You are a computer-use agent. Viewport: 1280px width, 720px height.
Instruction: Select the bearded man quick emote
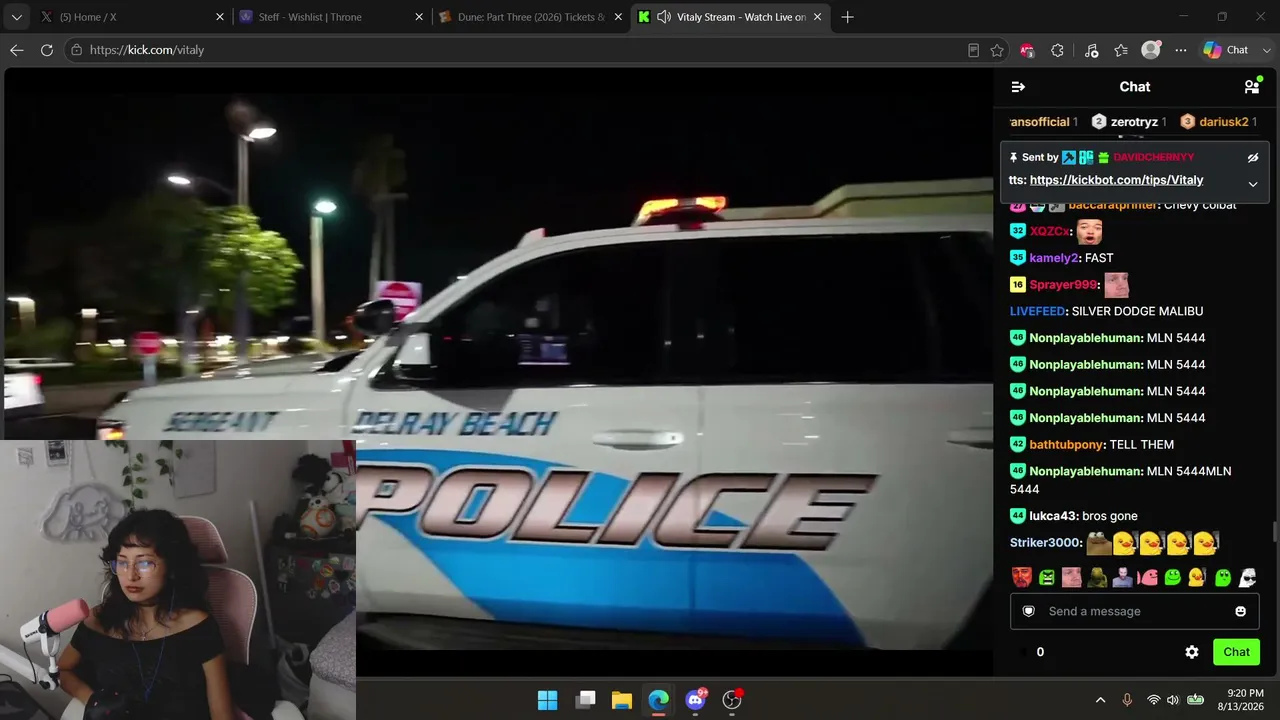[1122, 577]
